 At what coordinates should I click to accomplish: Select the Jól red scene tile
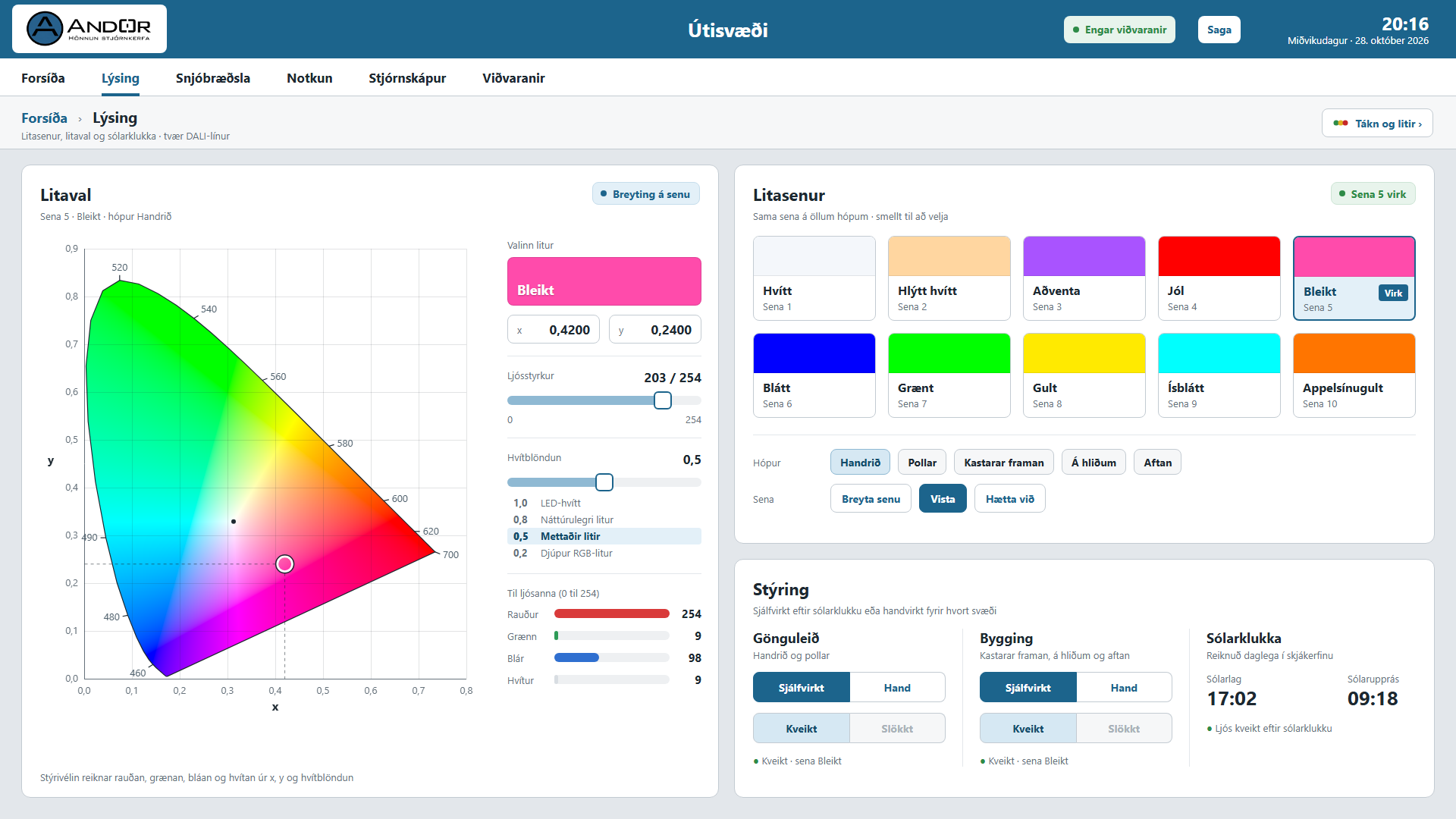1219,278
